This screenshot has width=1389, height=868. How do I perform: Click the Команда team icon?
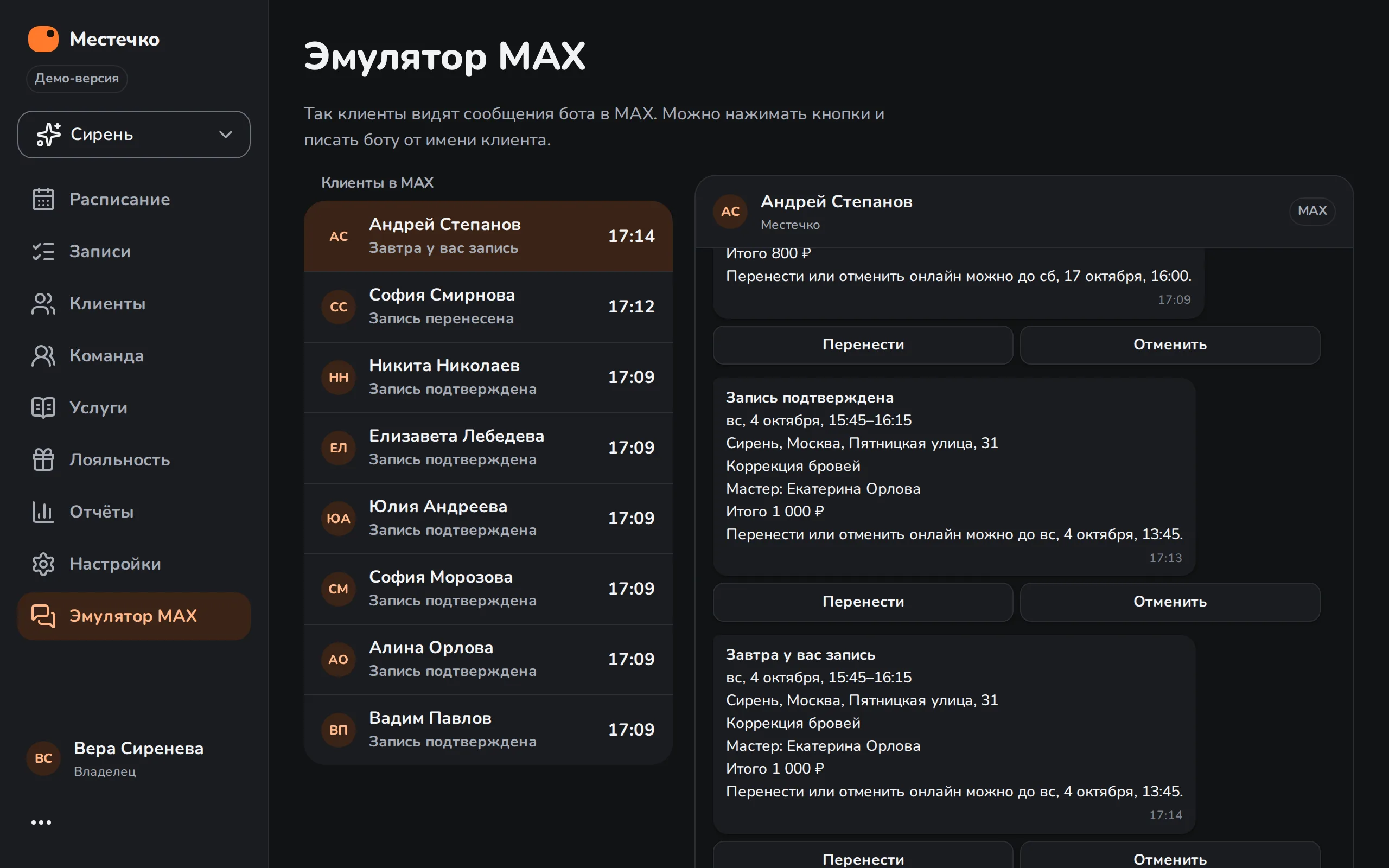click(43, 355)
